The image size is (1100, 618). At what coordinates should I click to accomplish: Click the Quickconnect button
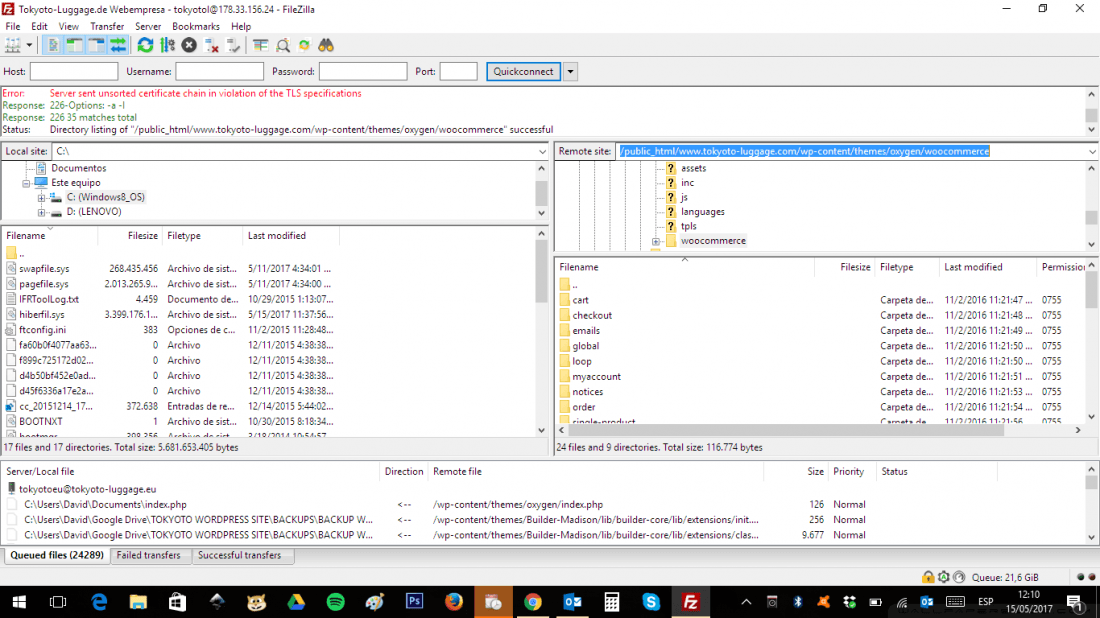523,72
